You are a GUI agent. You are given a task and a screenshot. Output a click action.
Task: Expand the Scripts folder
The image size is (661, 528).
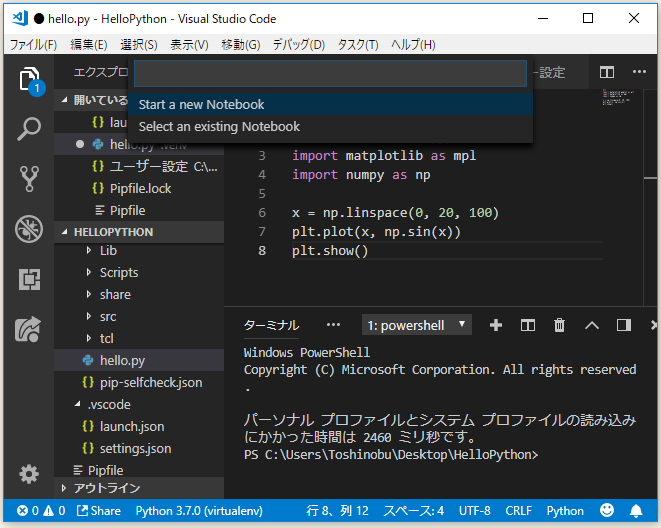click(89, 272)
